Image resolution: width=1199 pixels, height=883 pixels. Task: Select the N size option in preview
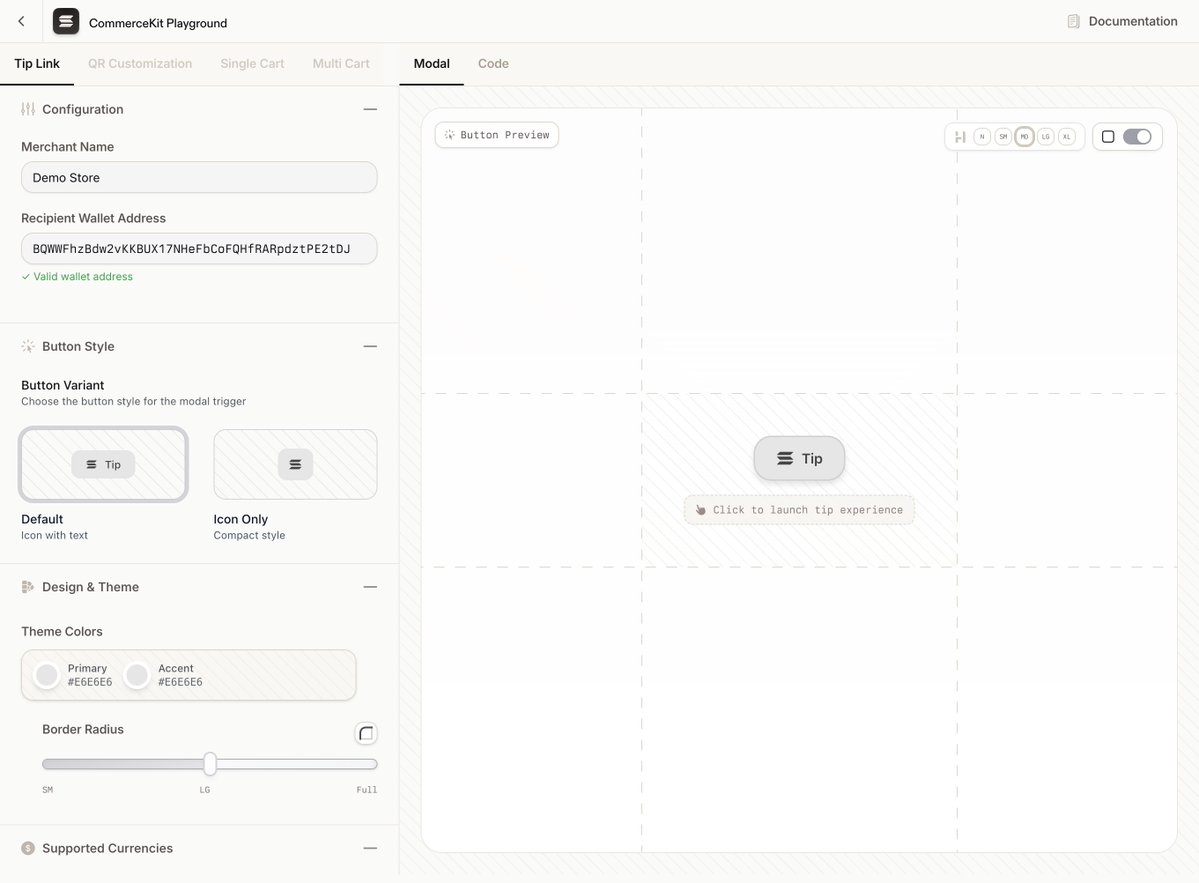982,136
